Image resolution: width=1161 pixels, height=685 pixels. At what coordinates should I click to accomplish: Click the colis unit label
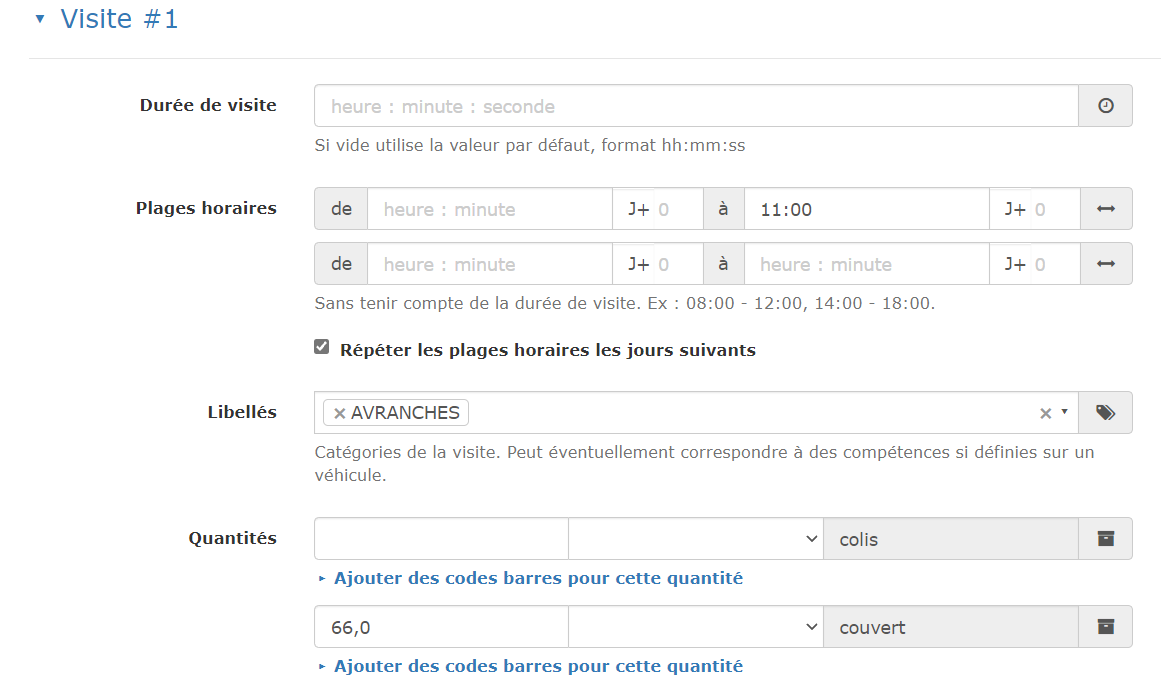pos(858,540)
